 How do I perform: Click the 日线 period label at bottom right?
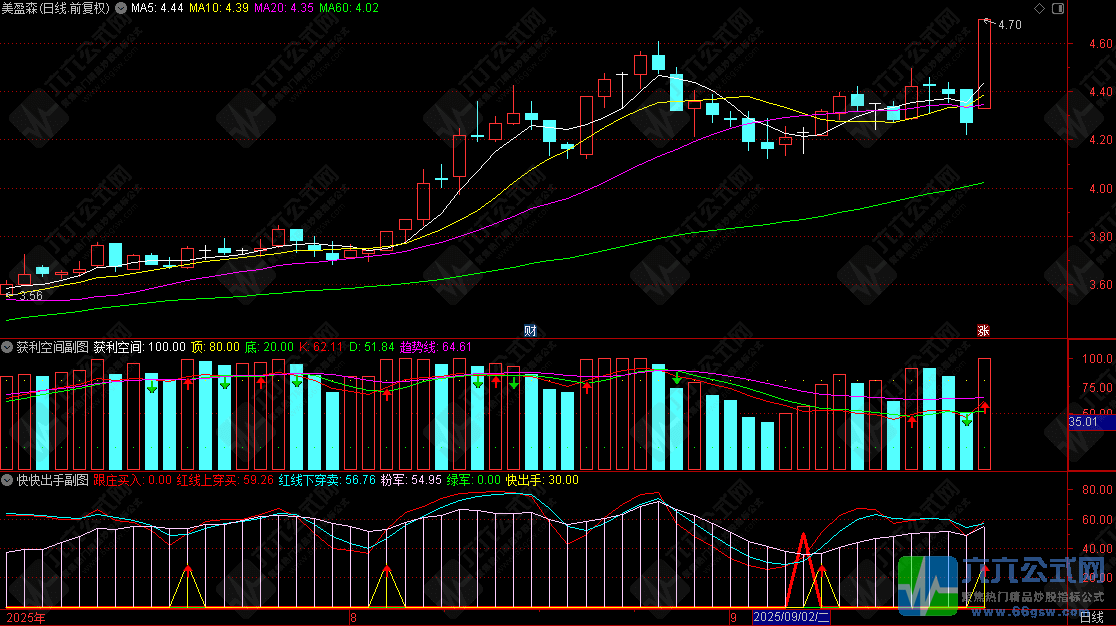[1091, 618]
